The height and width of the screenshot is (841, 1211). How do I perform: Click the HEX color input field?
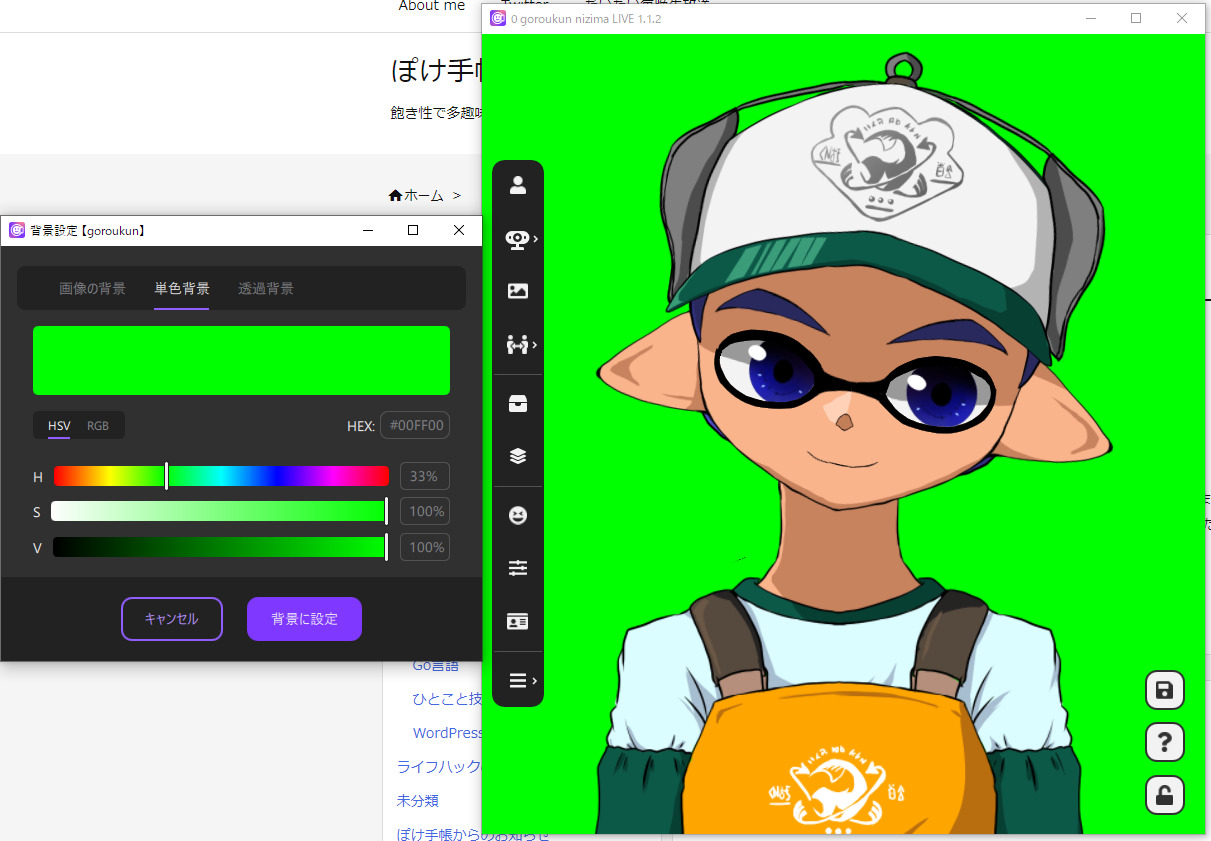pyautogui.click(x=415, y=426)
